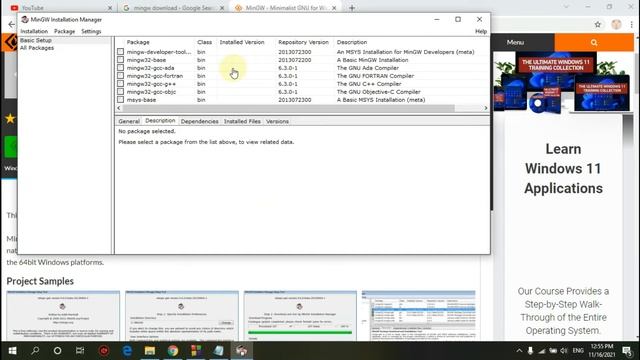Open the Settings menu
640x360 pixels.
click(91, 31)
